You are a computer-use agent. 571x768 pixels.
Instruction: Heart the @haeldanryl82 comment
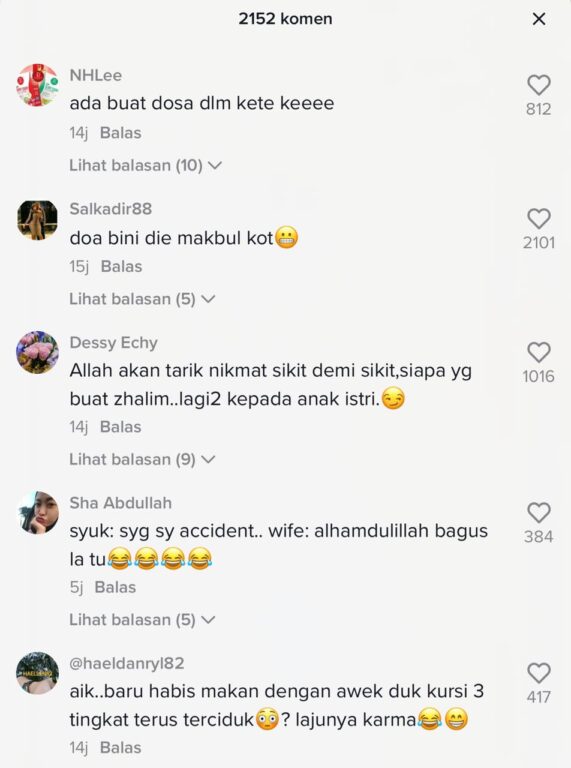click(539, 673)
